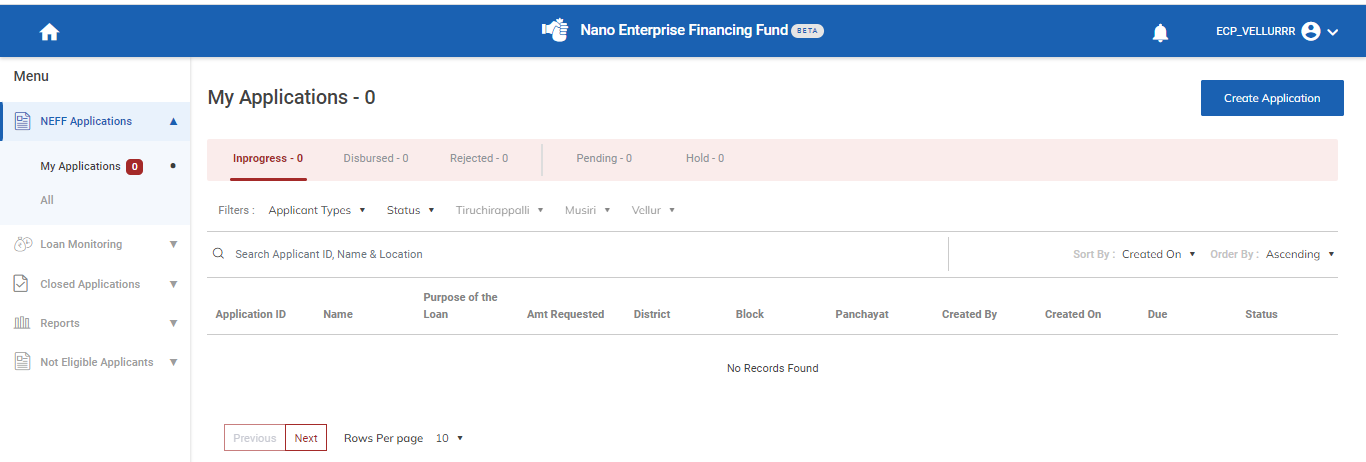Click the Closed Applications checkmark icon
This screenshot has height=462, width=1366.
tap(22, 284)
